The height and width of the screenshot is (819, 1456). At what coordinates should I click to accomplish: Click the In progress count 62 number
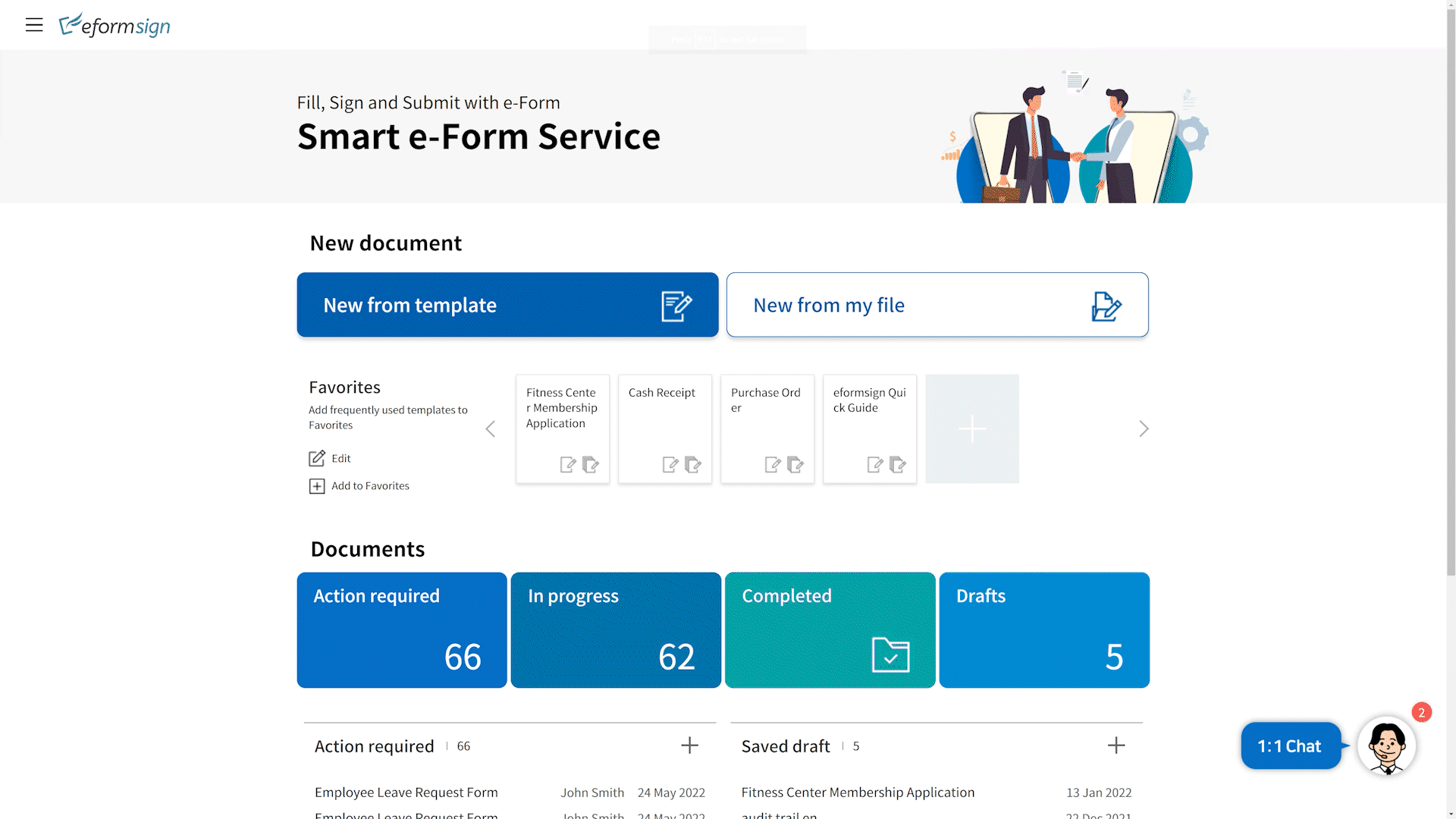(676, 657)
